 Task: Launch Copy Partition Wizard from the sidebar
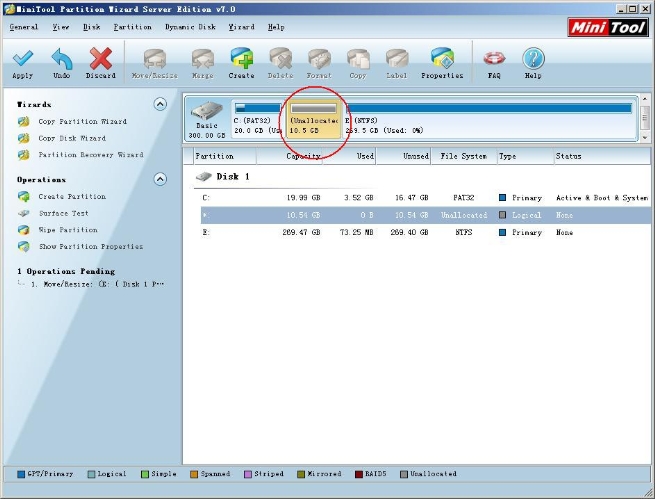click(82, 122)
